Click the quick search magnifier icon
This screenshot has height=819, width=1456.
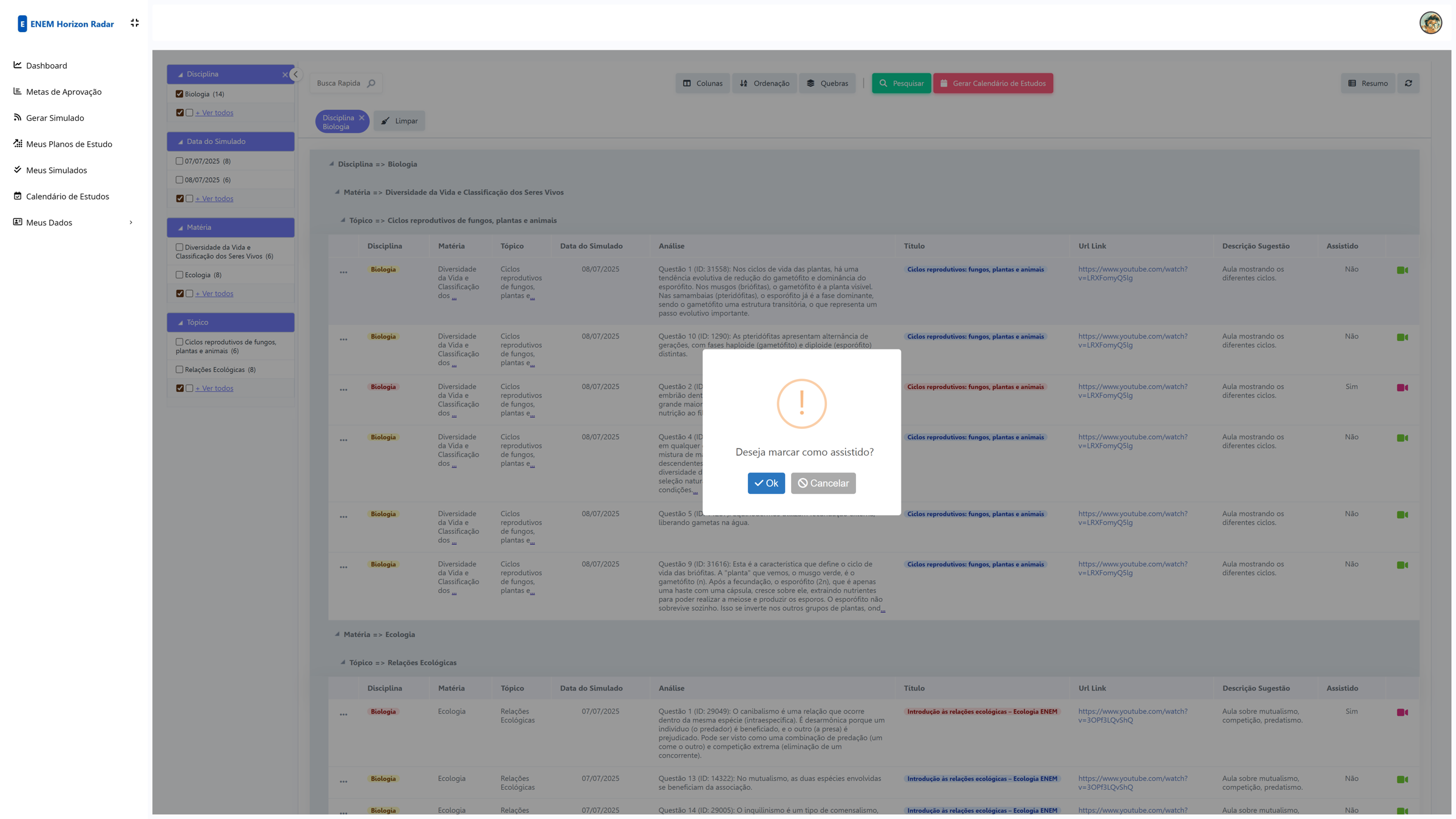(371, 83)
